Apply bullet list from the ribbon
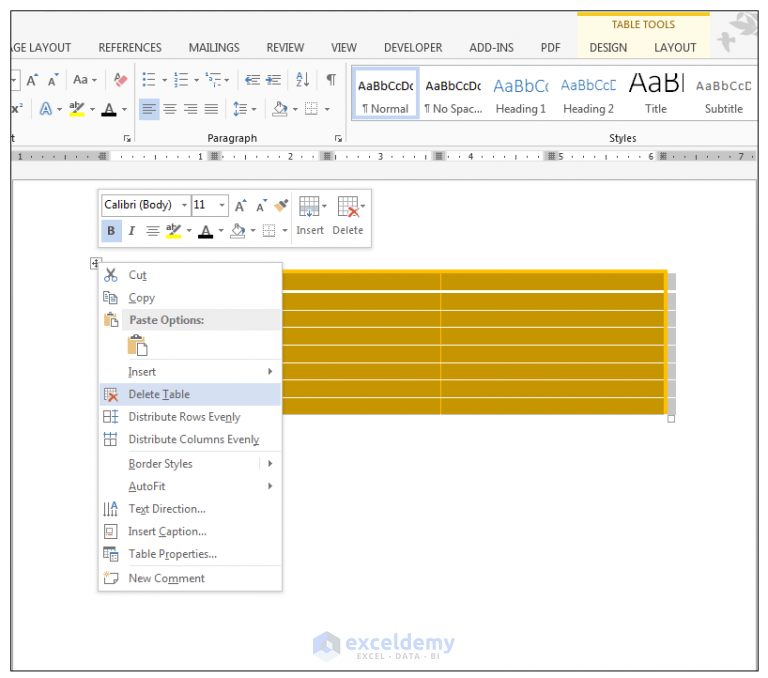This screenshot has width=768, height=678. [x=148, y=79]
